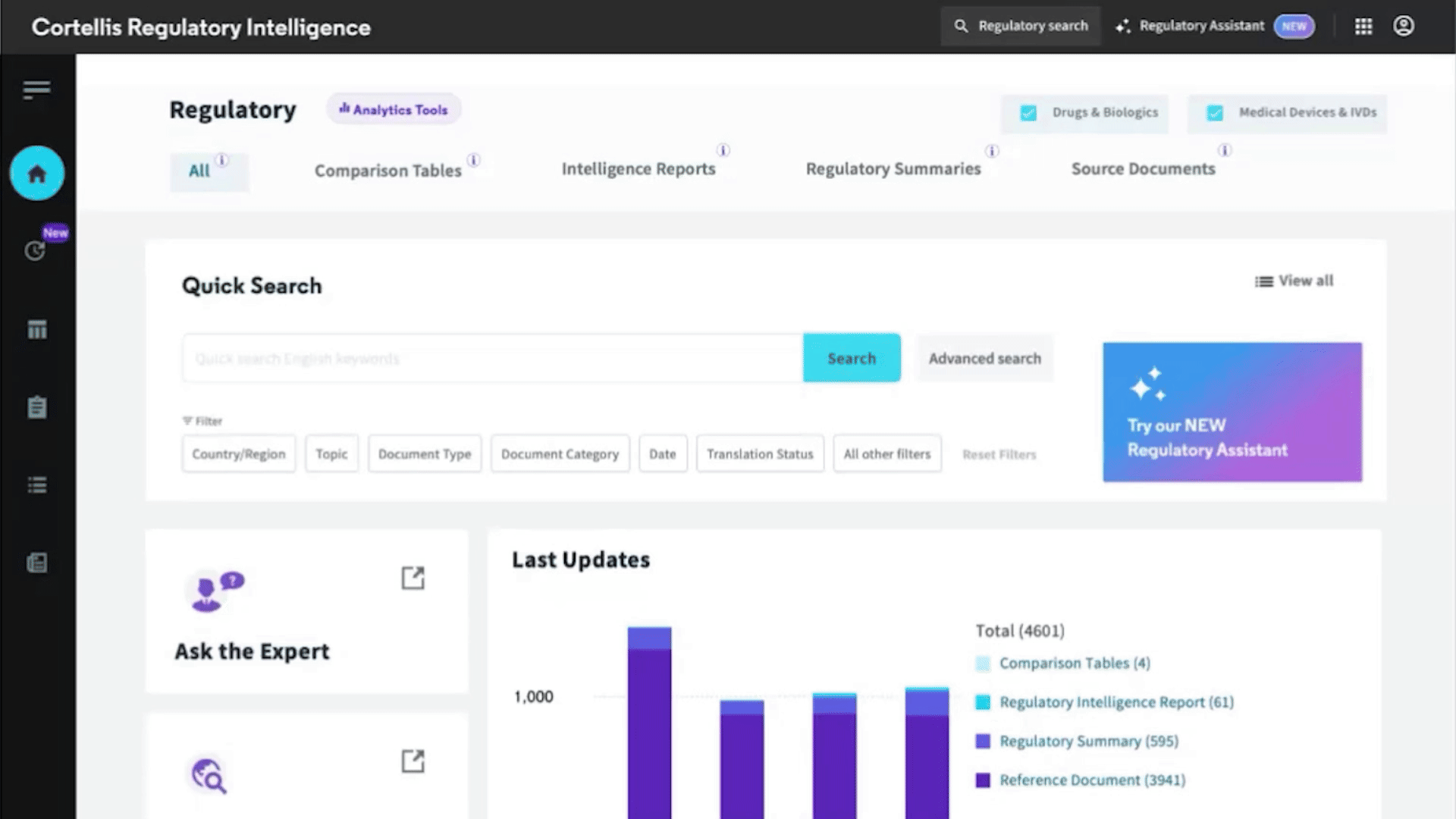Open the newspaper sidebar icon

point(36,563)
